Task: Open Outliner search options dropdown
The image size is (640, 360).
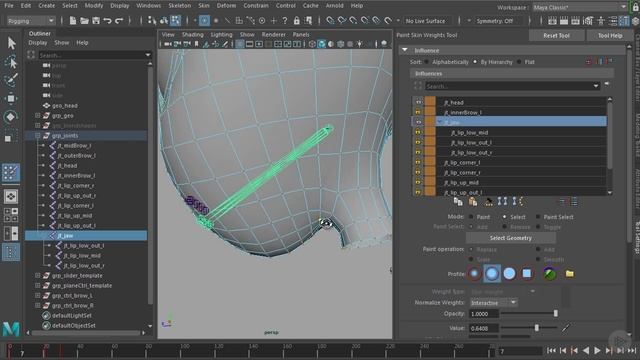Action: tap(148, 55)
